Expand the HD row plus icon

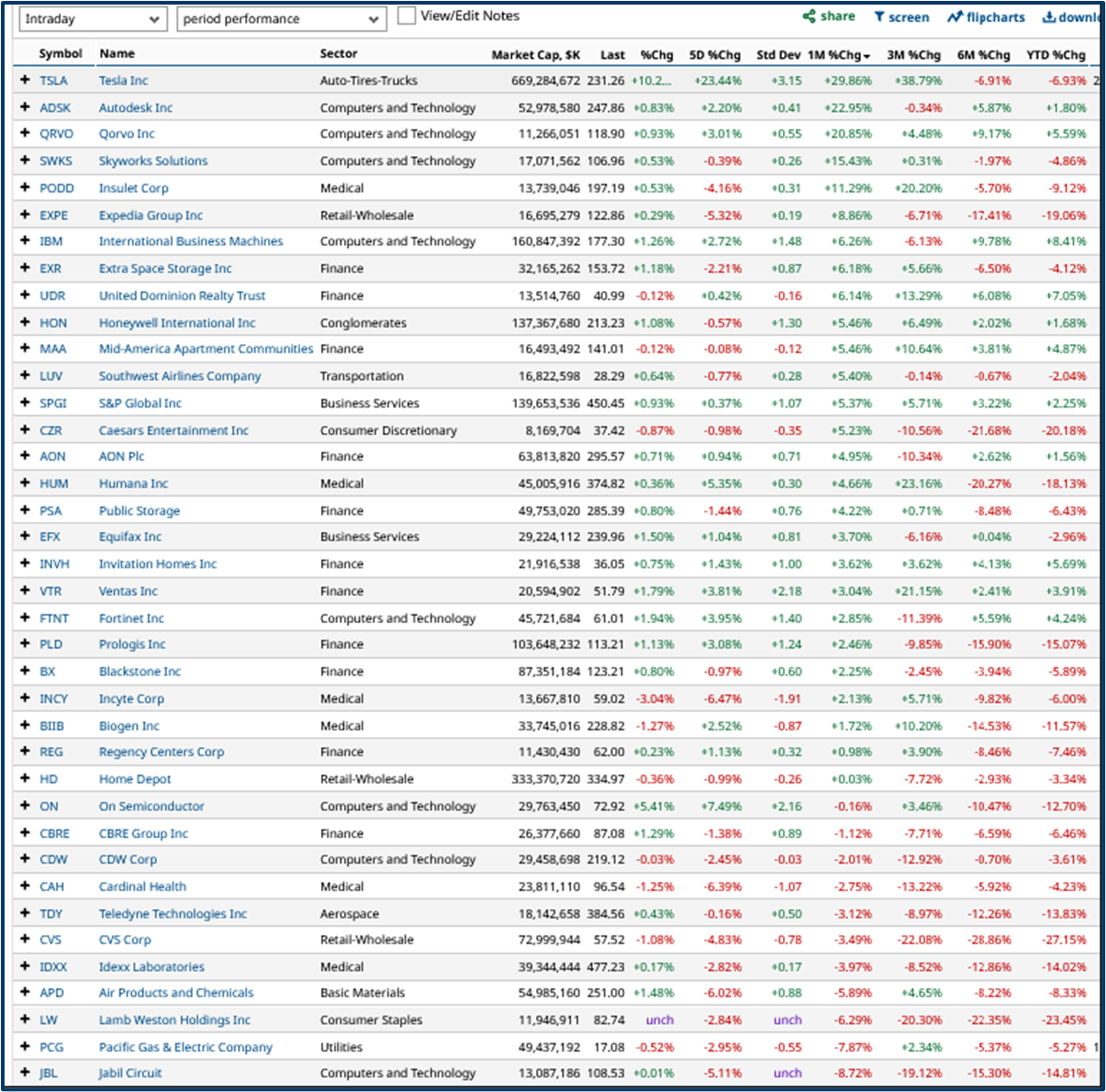[25, 779]
